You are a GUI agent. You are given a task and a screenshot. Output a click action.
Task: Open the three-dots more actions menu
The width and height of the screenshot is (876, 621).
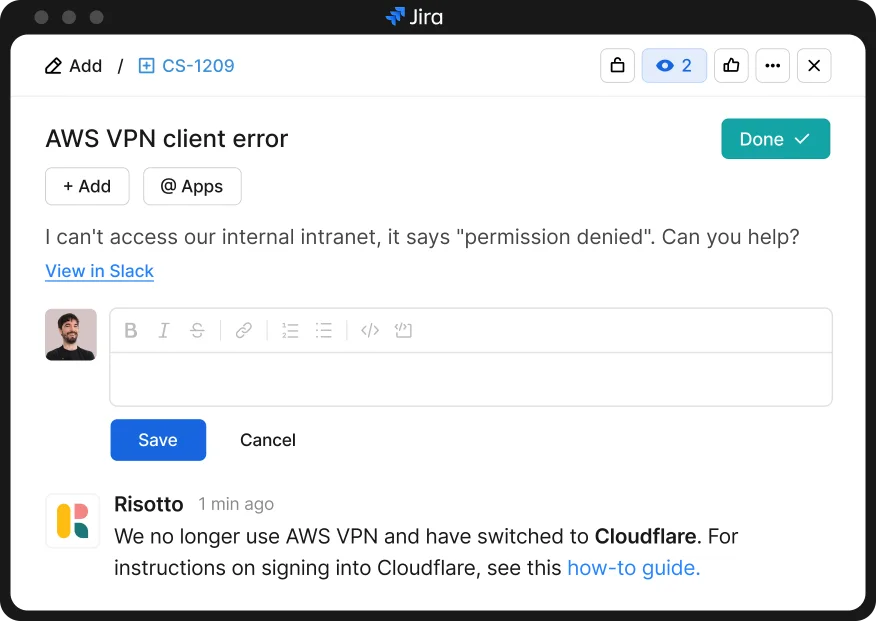coord(773,66)
